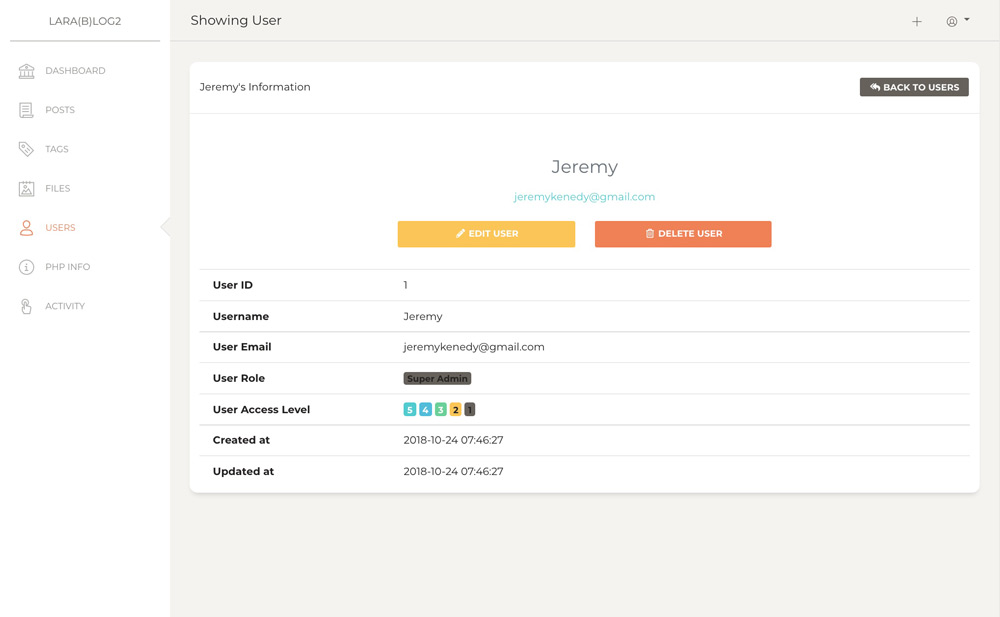Click the blue 5 access level badge

(x=409, y=409)
